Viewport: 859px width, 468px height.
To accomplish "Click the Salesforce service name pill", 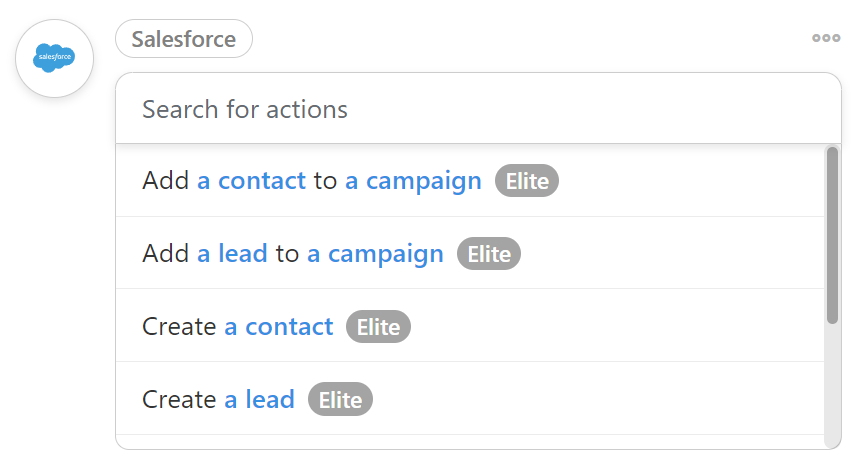I will coord(184,39).
